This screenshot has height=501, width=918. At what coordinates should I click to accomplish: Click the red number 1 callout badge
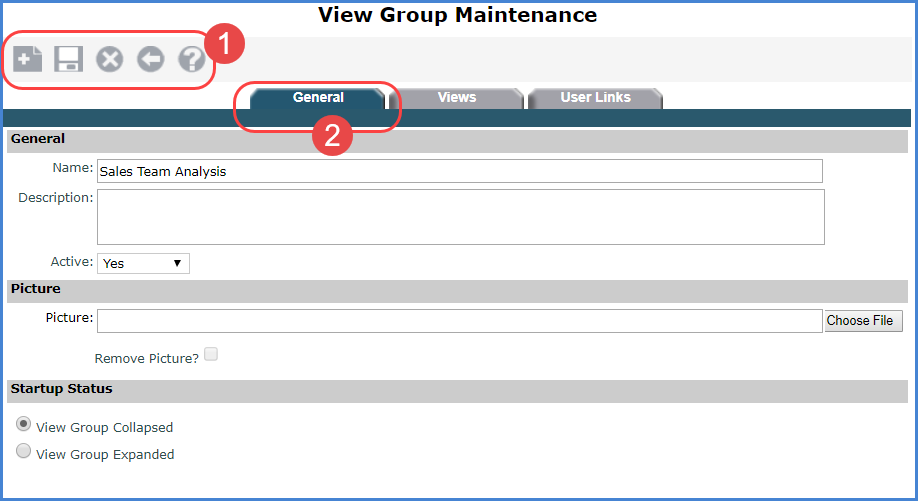coord(224,45)
